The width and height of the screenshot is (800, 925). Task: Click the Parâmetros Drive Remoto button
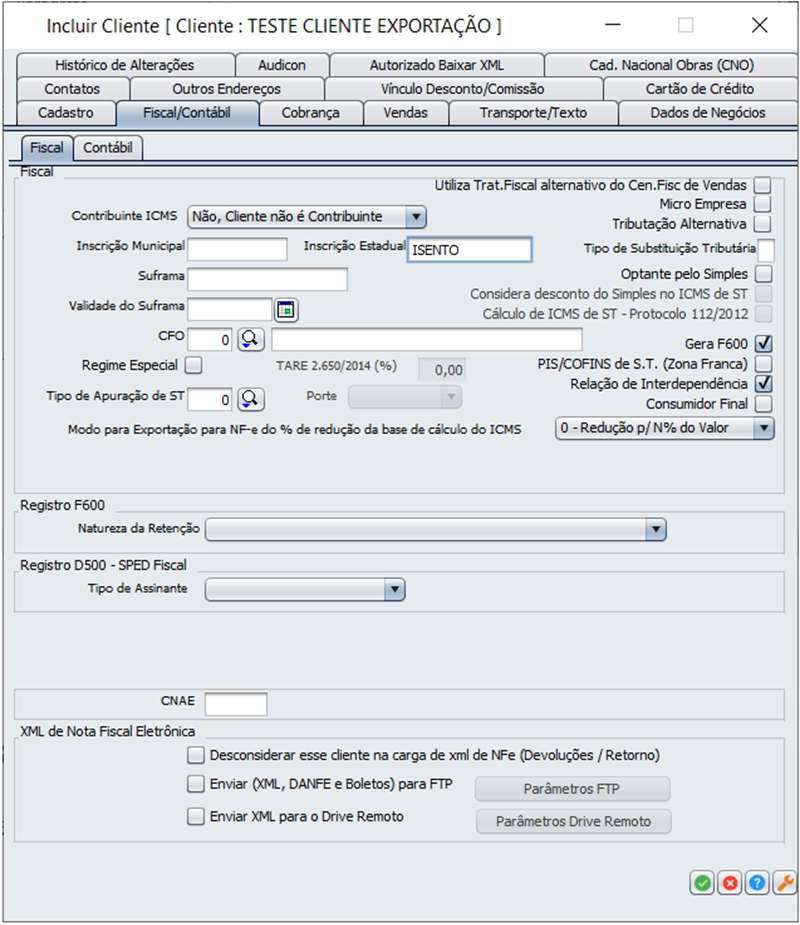[x=572, y=821]
